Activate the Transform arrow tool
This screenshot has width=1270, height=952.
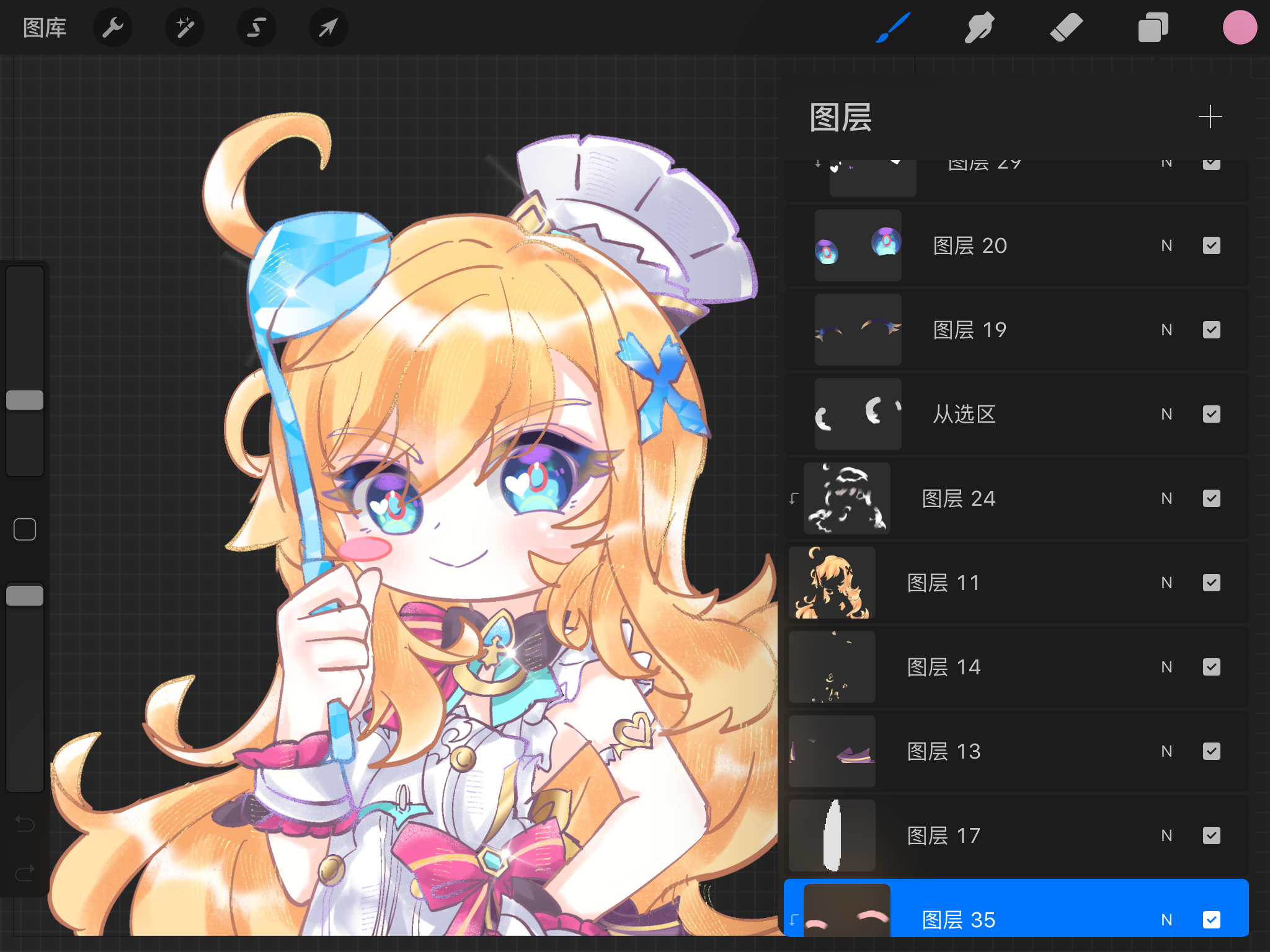click(x=329, y=28)
